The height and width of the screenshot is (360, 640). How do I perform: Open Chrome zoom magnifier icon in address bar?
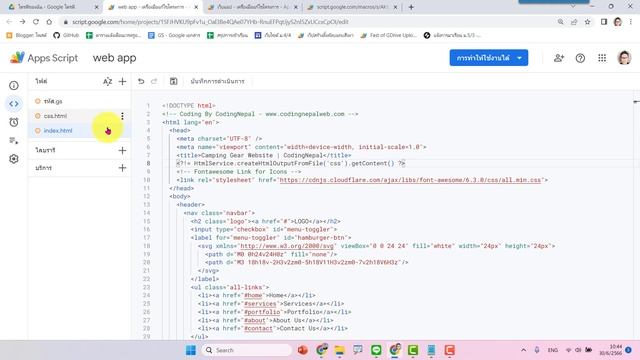[560, 22]
